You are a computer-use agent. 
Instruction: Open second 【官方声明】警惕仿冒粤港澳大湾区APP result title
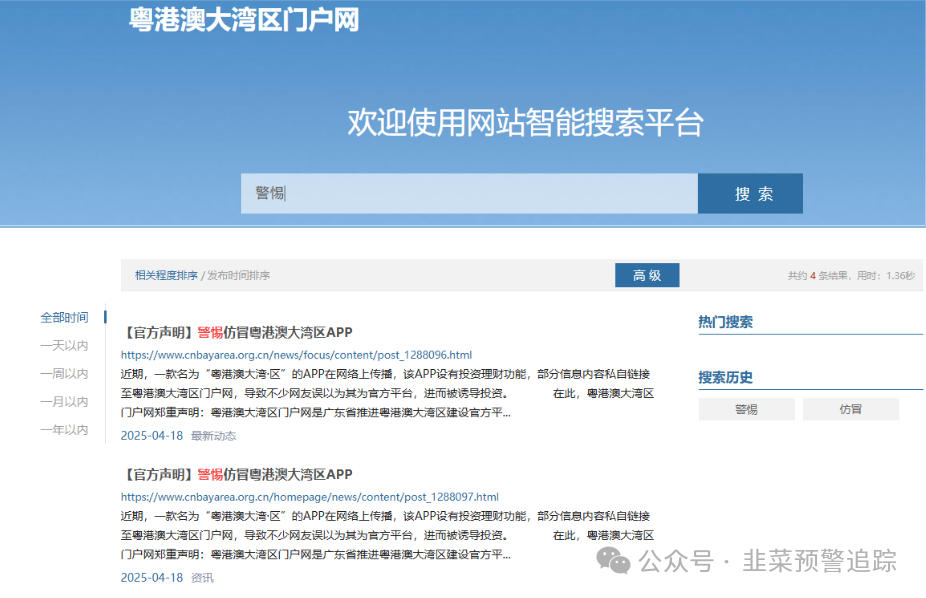tap(237, 474)
